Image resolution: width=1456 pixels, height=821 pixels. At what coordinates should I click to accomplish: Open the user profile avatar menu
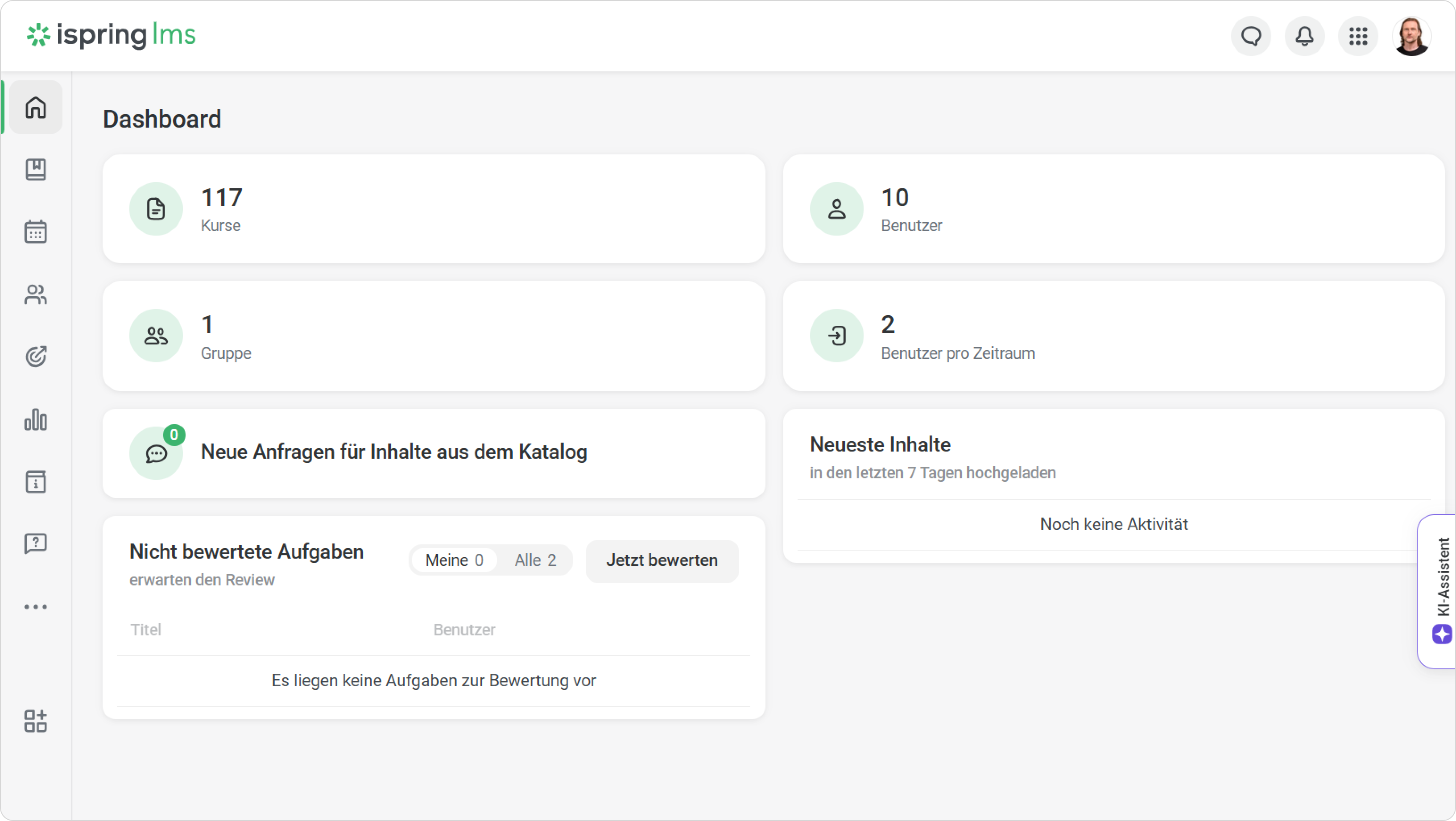click(x=1411, y=37)
